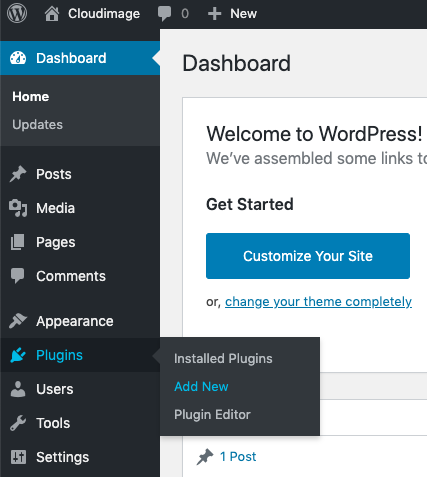Open the Comments menu label
Screen dimensions: 427x477
tap(71, 276)
